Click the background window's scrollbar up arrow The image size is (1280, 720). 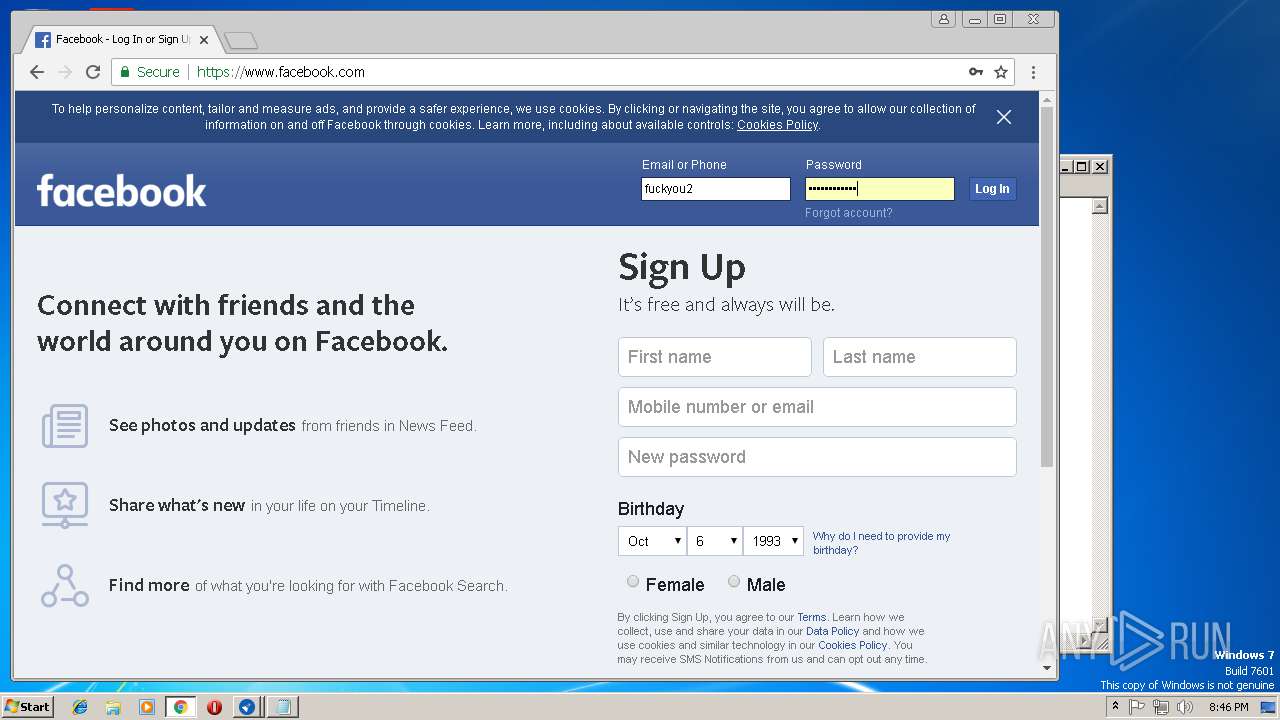[x=1100, y=206]
